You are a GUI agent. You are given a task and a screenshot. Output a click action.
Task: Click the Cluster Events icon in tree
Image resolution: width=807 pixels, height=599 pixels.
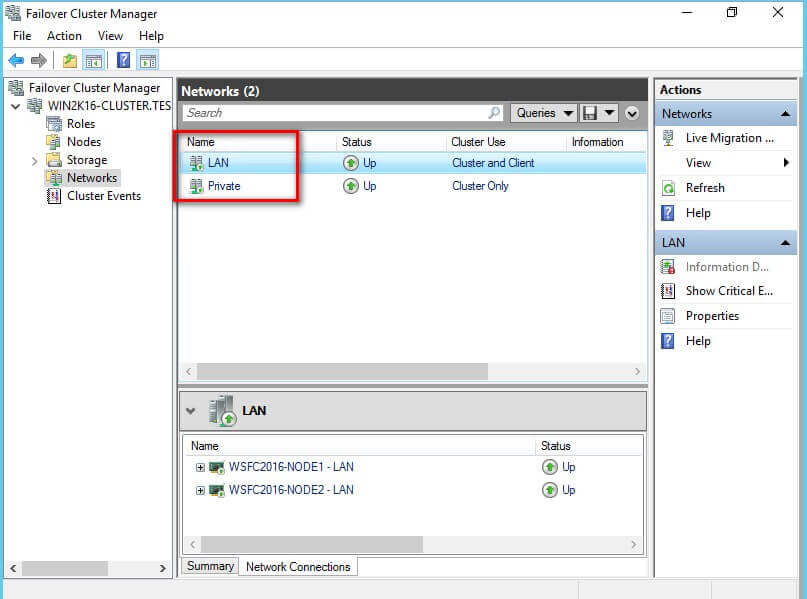pos(54,196)
